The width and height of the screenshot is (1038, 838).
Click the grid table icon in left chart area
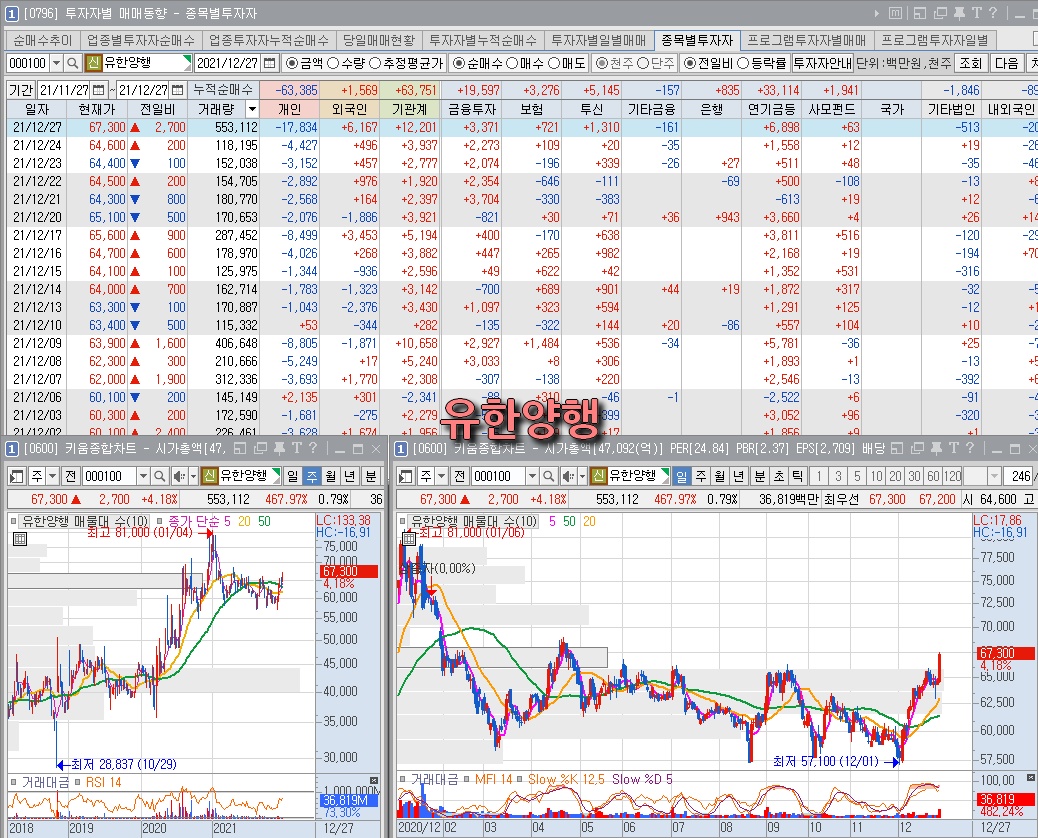[x=20, y=539]
